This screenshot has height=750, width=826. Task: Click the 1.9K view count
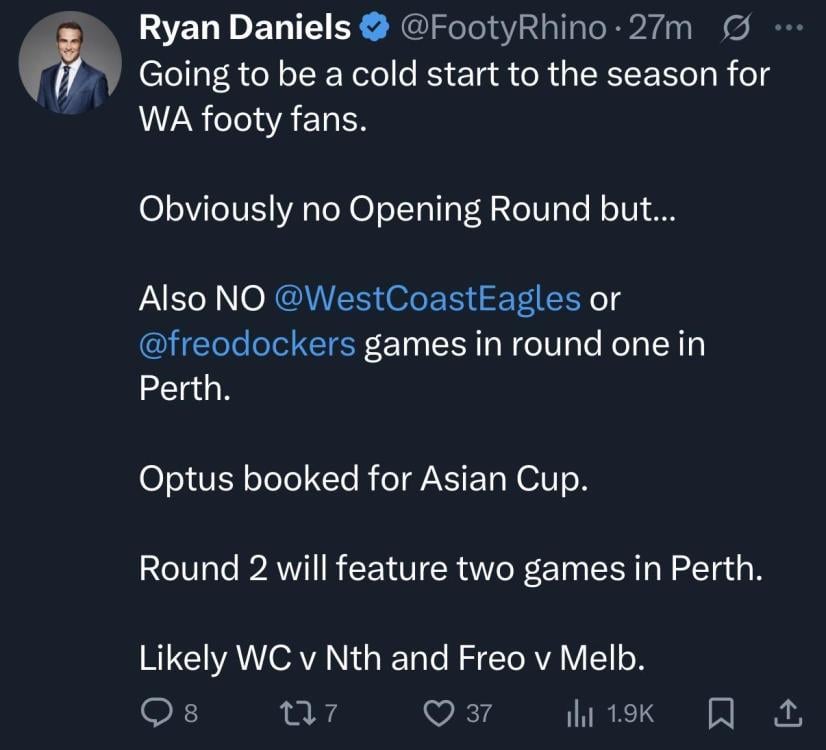tap(630, 712)
